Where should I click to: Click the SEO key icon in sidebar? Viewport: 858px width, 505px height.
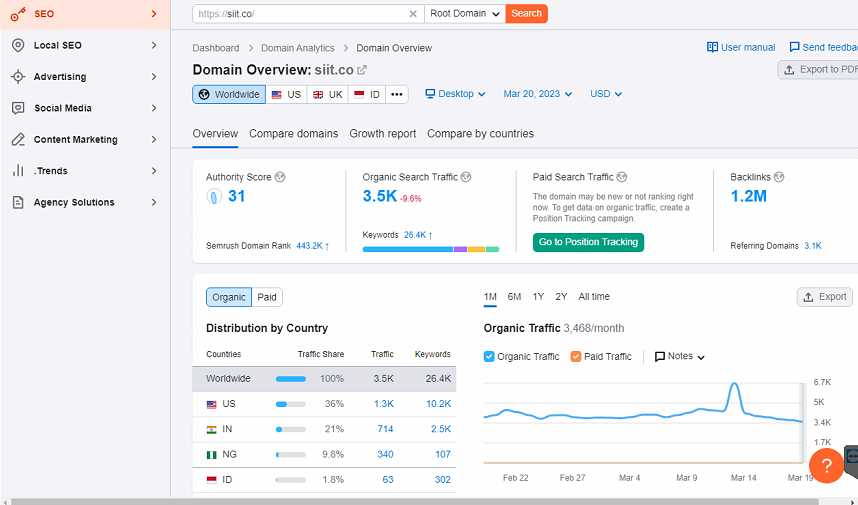[x=17, y=14]
